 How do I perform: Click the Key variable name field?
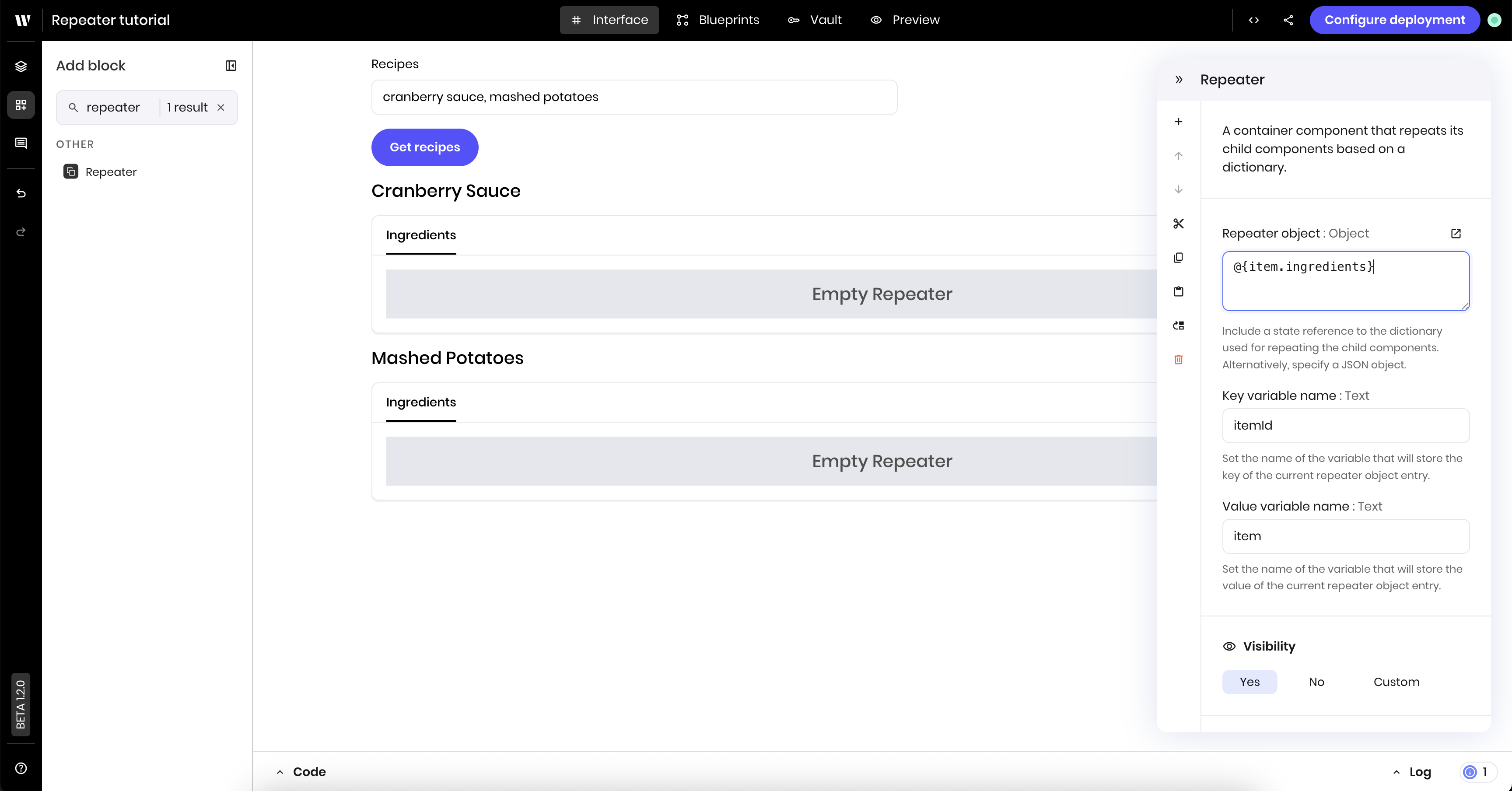pos(1345,425)
